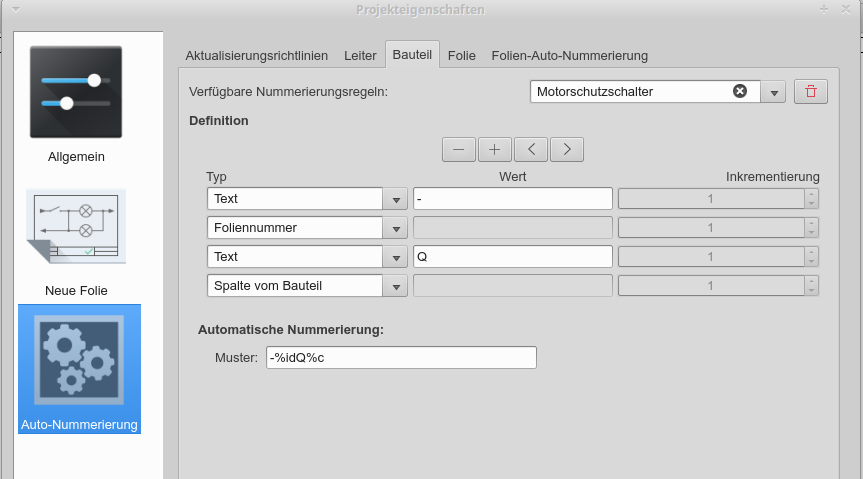Image resolution: width=863 pixels, height=479 pixels.
Task: Click the first row Wert field with dash
Action: coord(512,199)
